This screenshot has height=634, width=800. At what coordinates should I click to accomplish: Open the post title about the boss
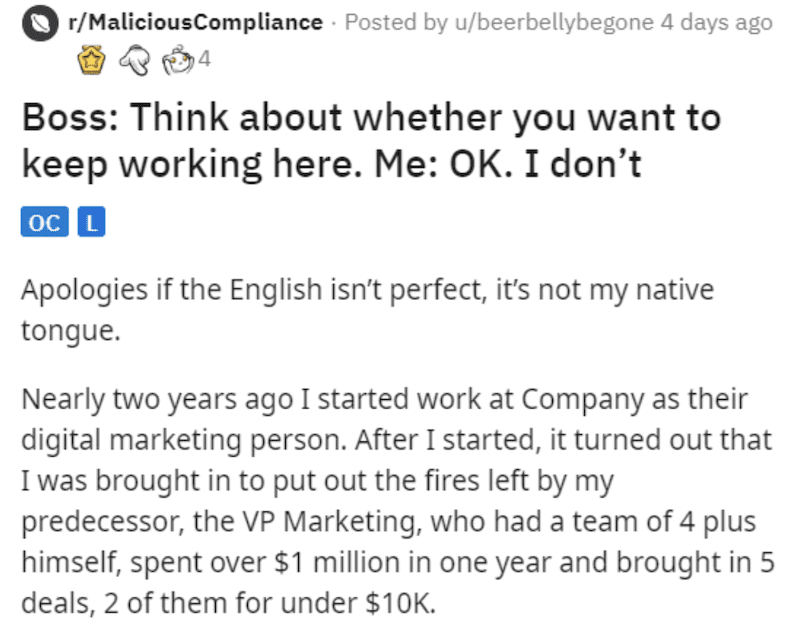point(371,140)
